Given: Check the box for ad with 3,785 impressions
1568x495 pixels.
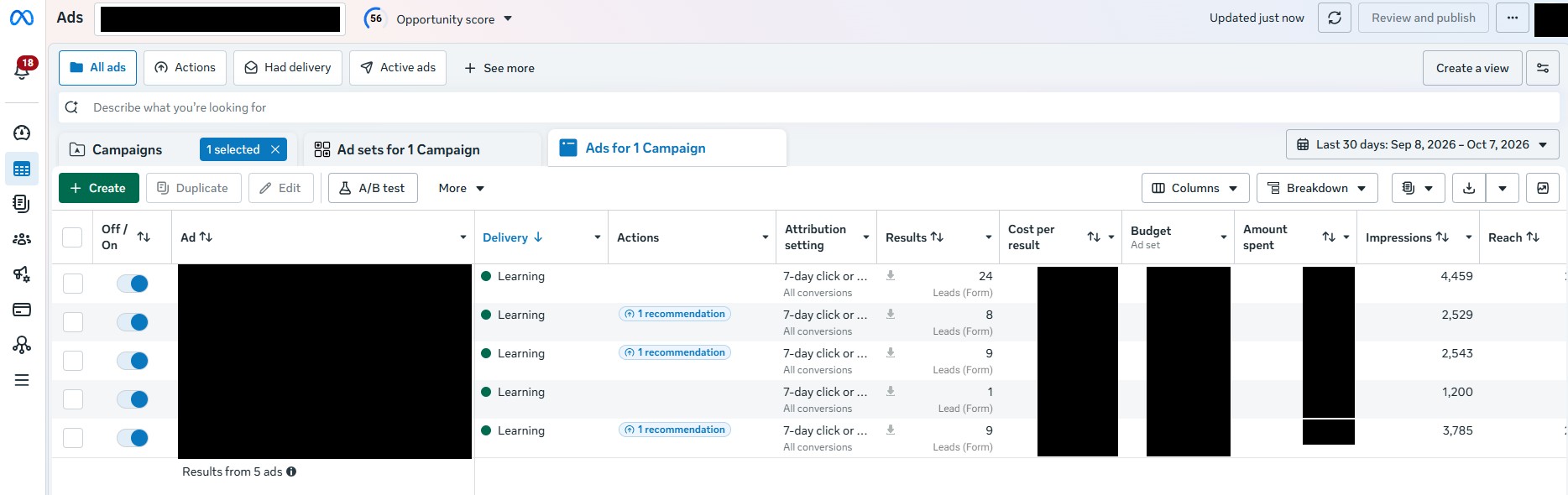Looking at the screenshot, I should click(x=73, y=438).
